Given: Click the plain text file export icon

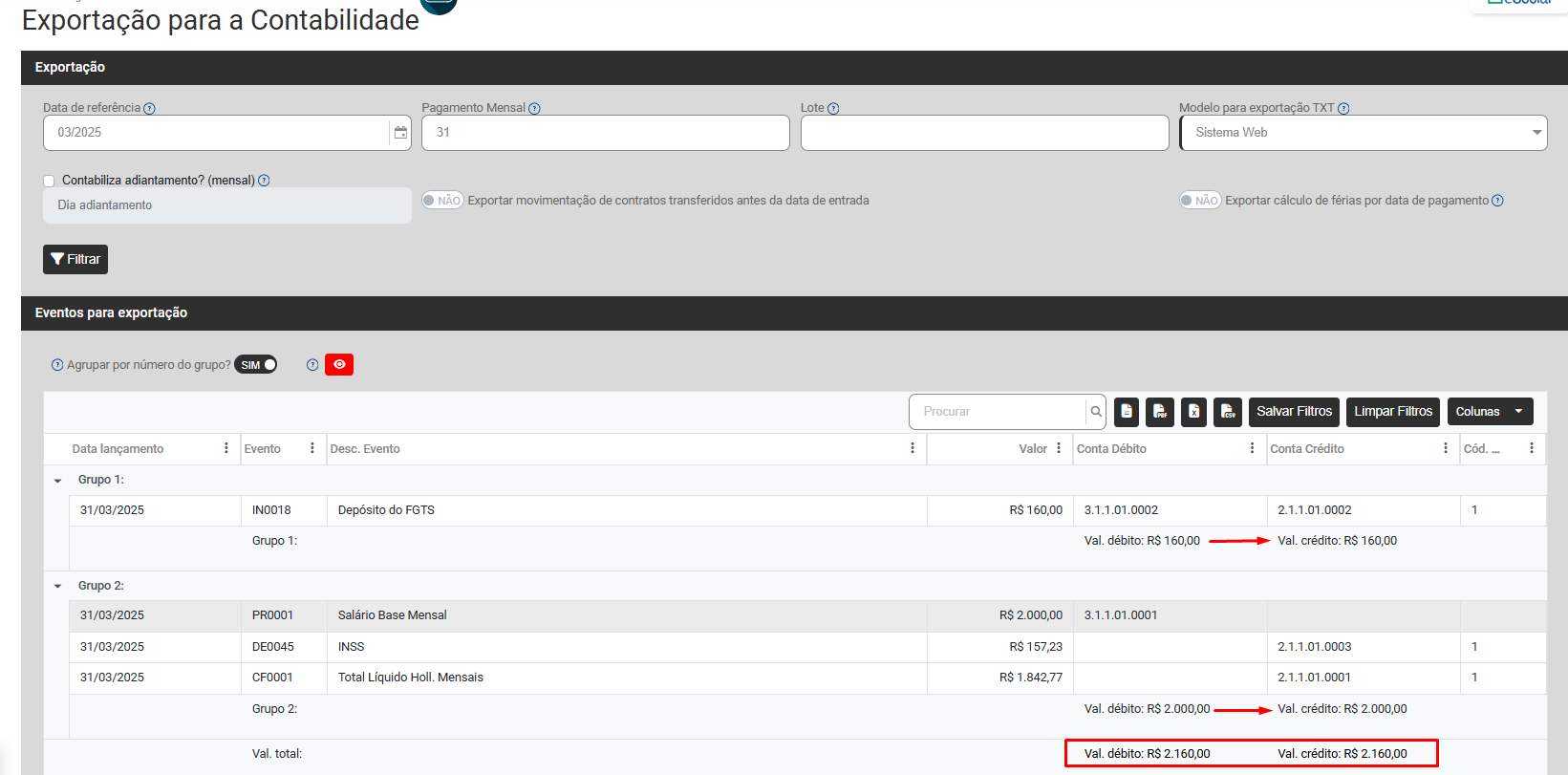Looking at the screenshot, I should pyautogui.click(x=1127, y=412).
